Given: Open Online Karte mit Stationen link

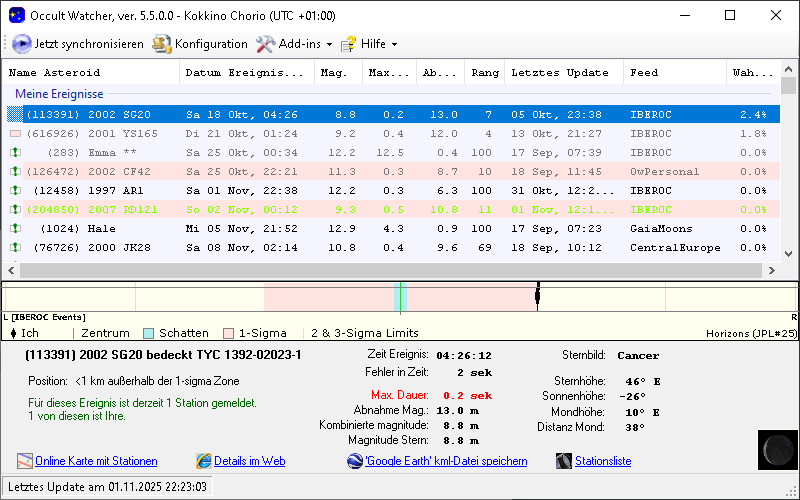Looking at the screenshot, I should 96,461.
